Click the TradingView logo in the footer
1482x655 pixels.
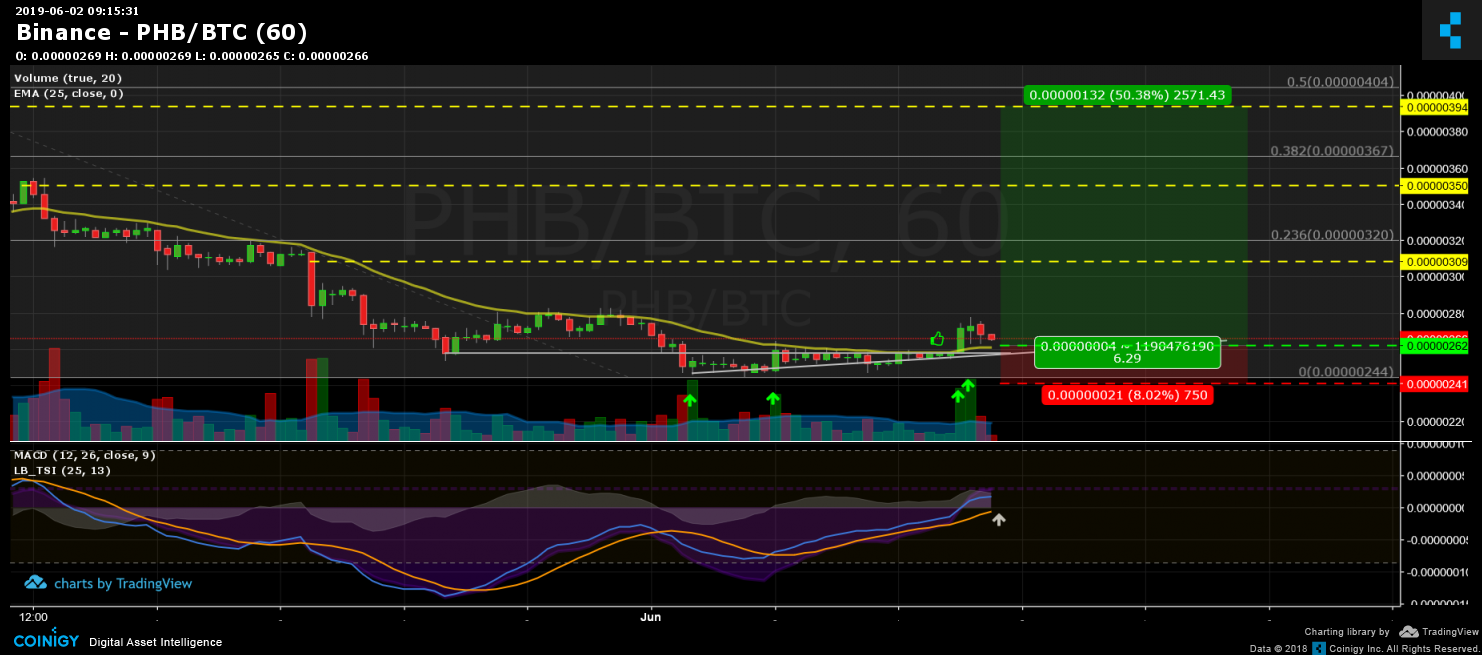[1438, 632]
